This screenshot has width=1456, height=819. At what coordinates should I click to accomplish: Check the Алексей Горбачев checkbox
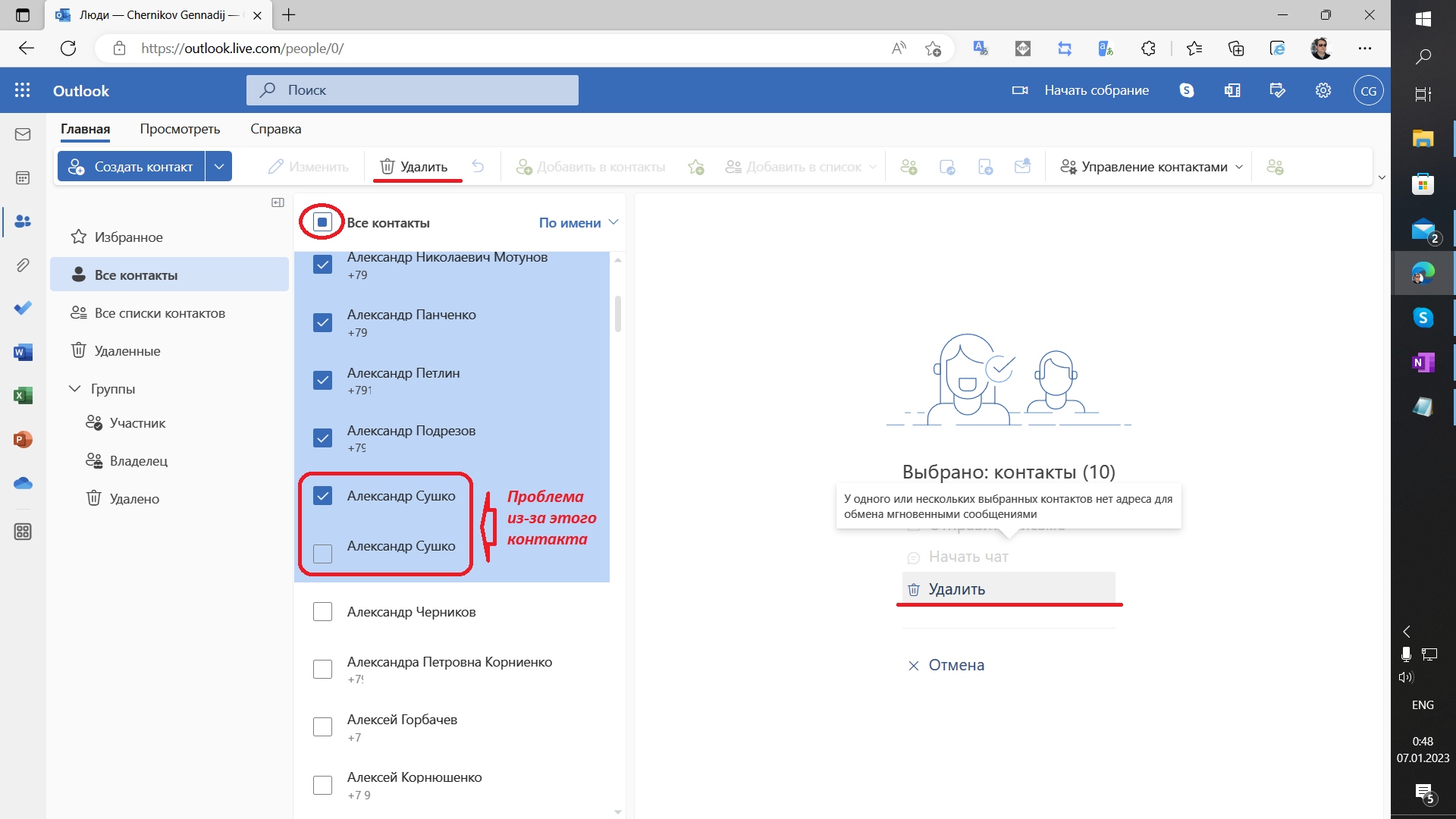322,726
